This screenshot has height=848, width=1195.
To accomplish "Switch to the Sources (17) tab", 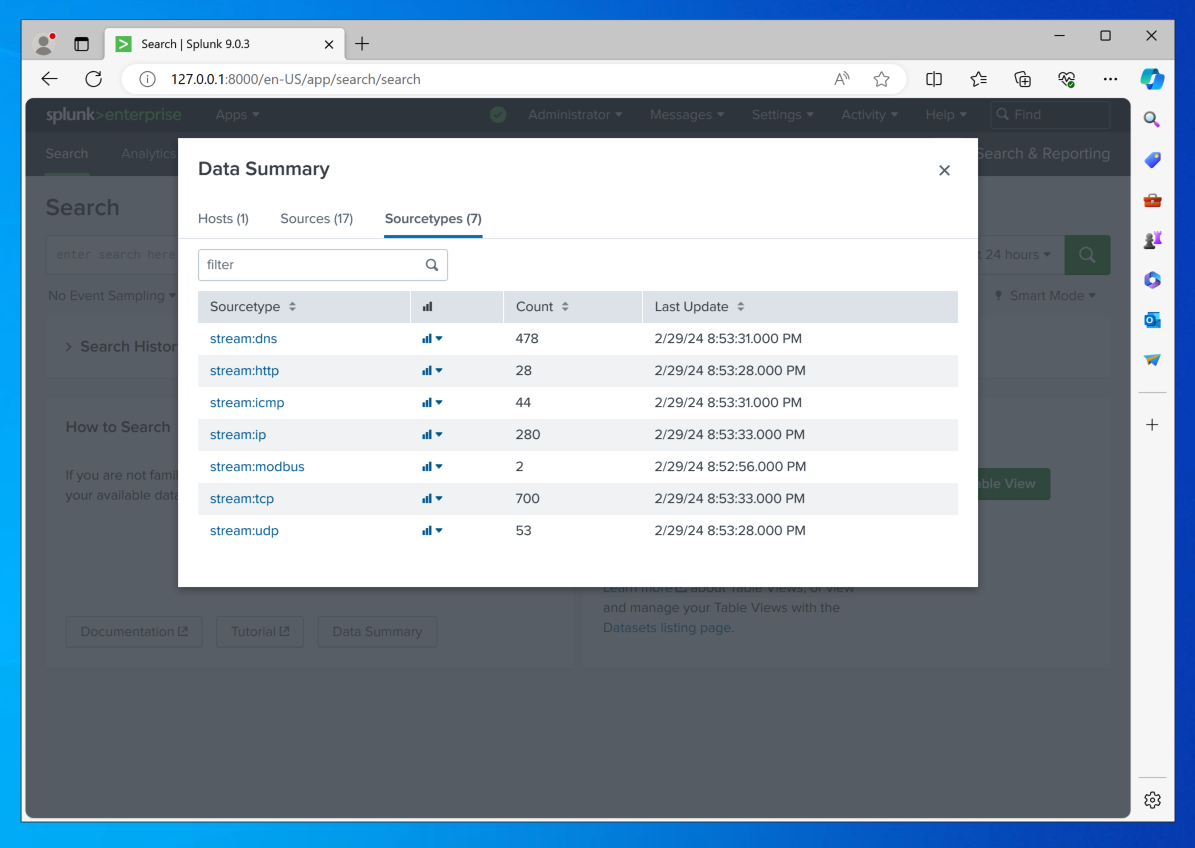I will (316, 219).
